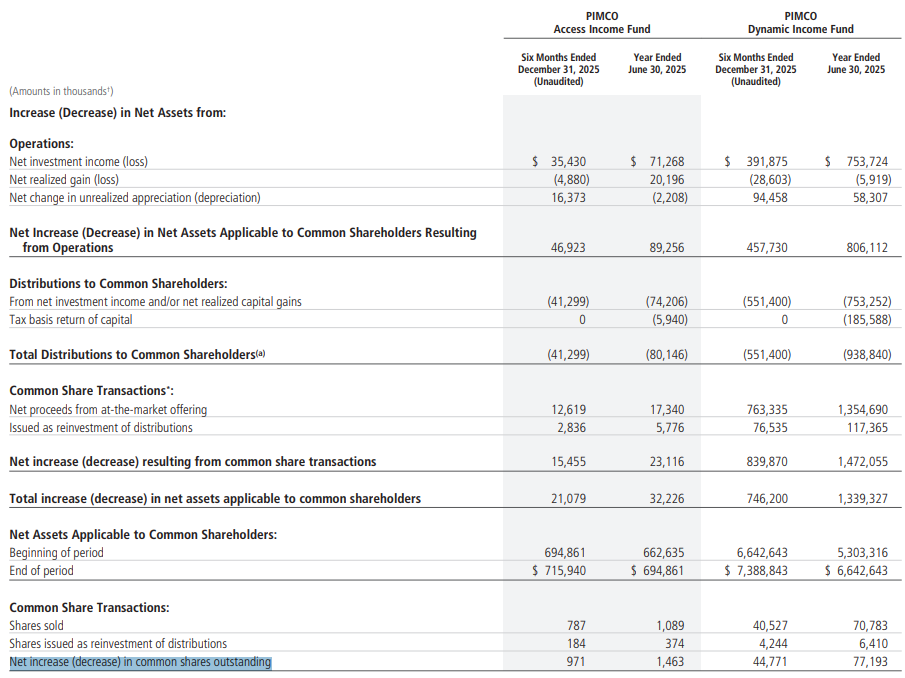The height and width of the screenshot is (678, 905).
Task: Click 'Shares issued as reinvestment of distributions' label
Action: (x=118, y=643)
